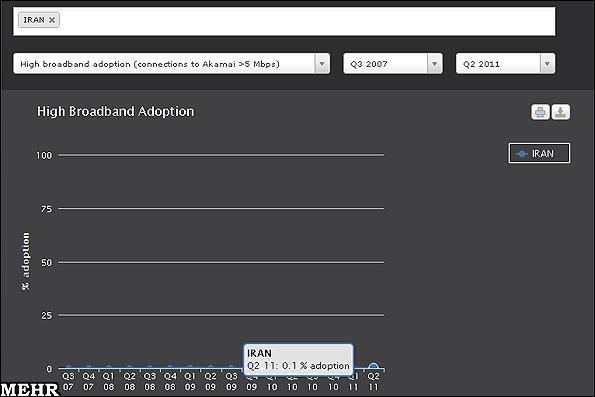Click the Q3 09 data point marker

231,367
